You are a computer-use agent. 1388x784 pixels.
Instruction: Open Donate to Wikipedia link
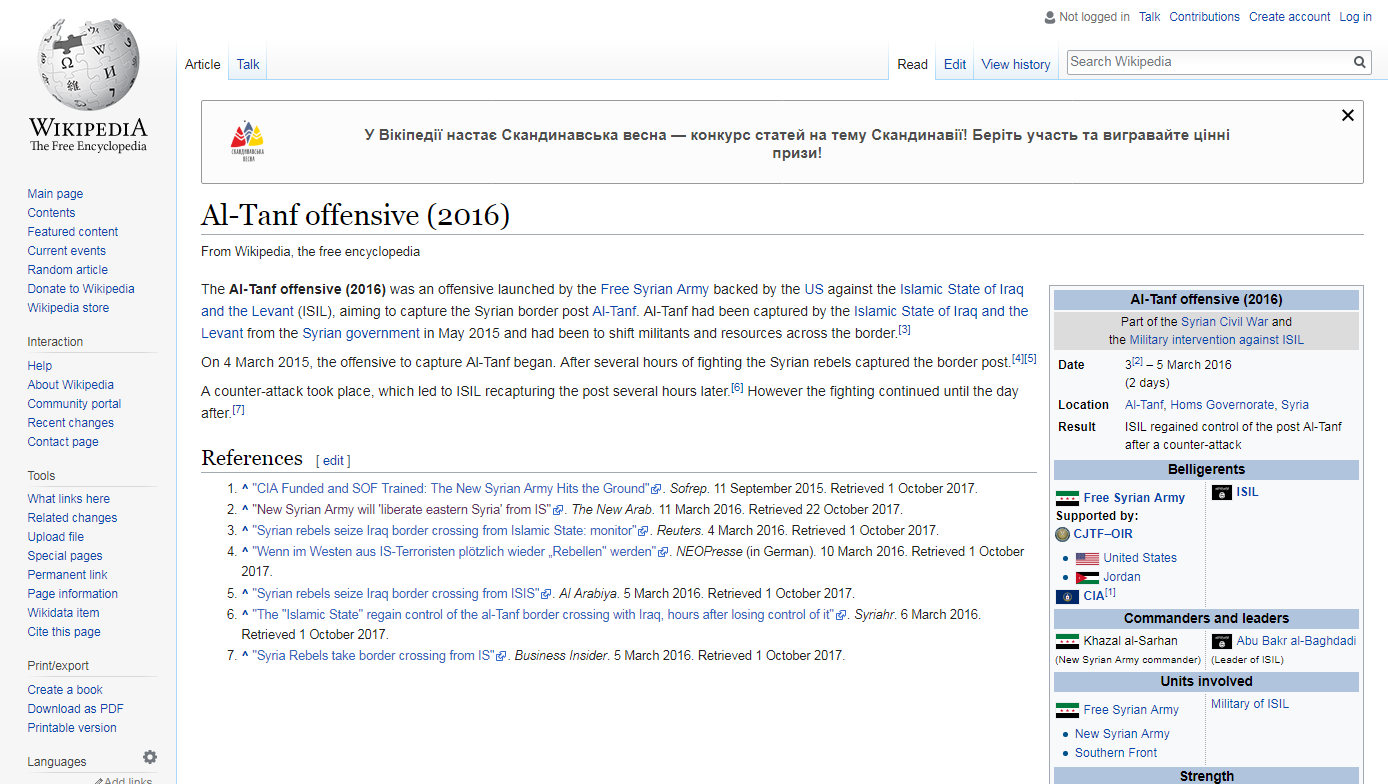click(x=81, y=289)
